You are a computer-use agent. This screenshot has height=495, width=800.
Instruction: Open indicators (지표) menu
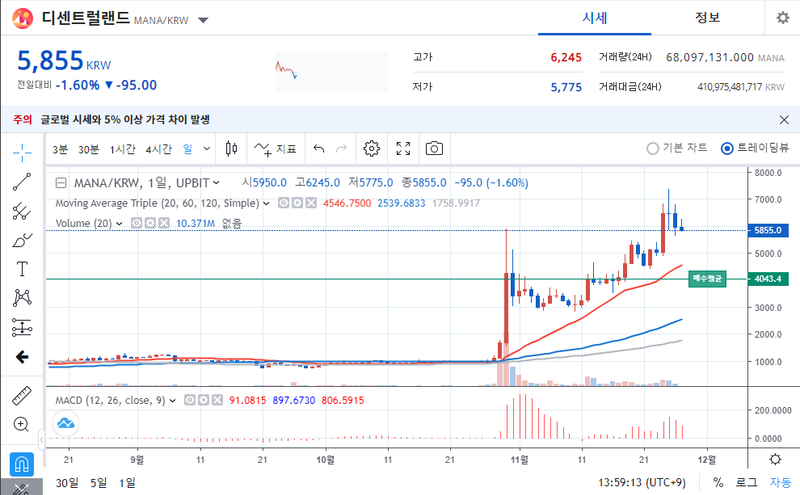(276, 148)
